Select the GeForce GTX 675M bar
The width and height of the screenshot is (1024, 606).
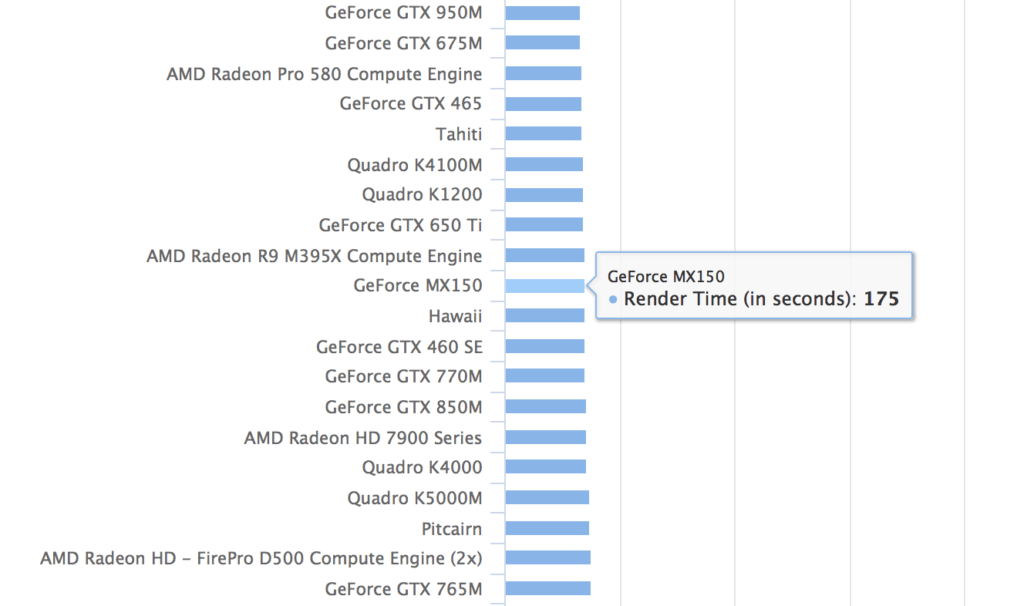click(542, 43)
